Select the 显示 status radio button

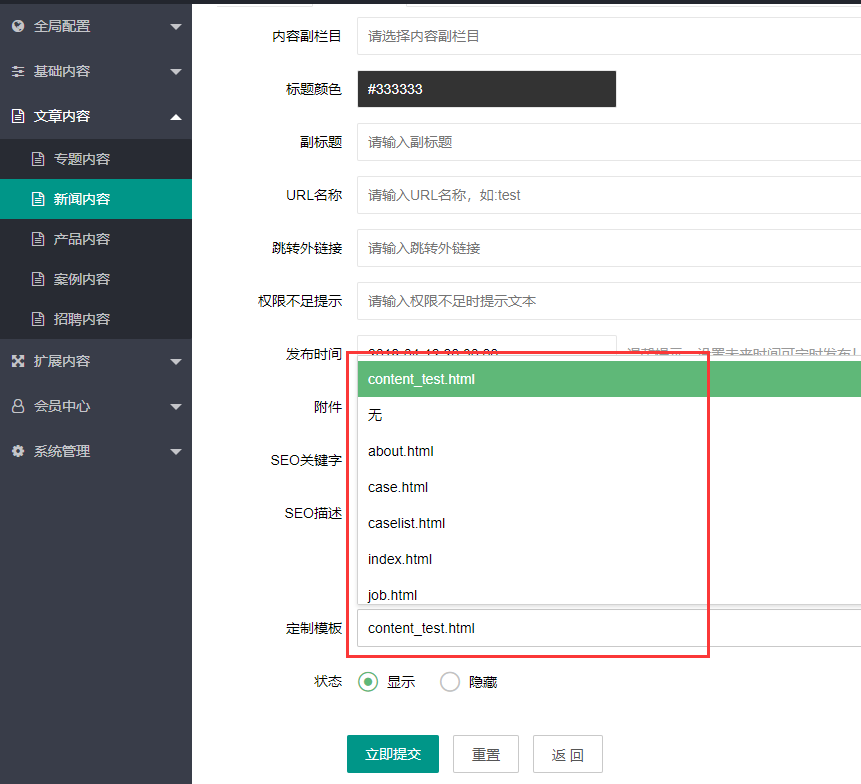368,682
